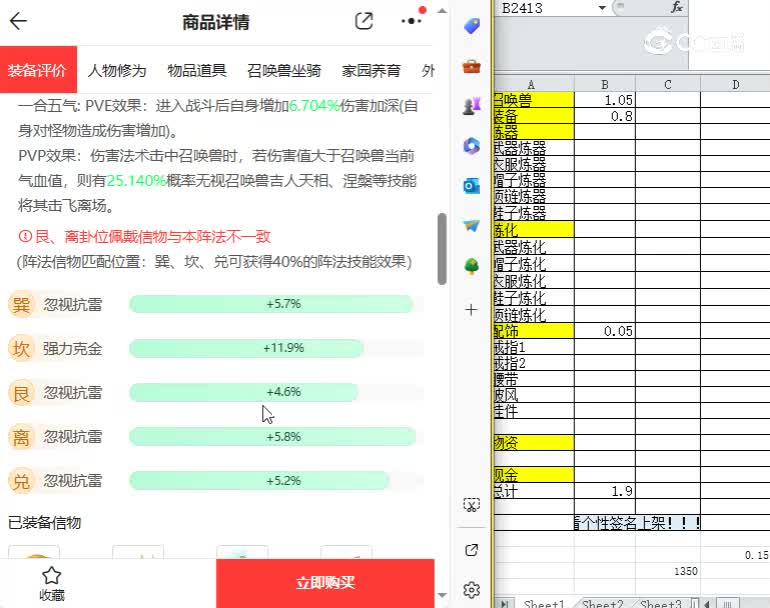
Task: Switch to the 召唤兽坐骑 tab
Action: (284, 70)
